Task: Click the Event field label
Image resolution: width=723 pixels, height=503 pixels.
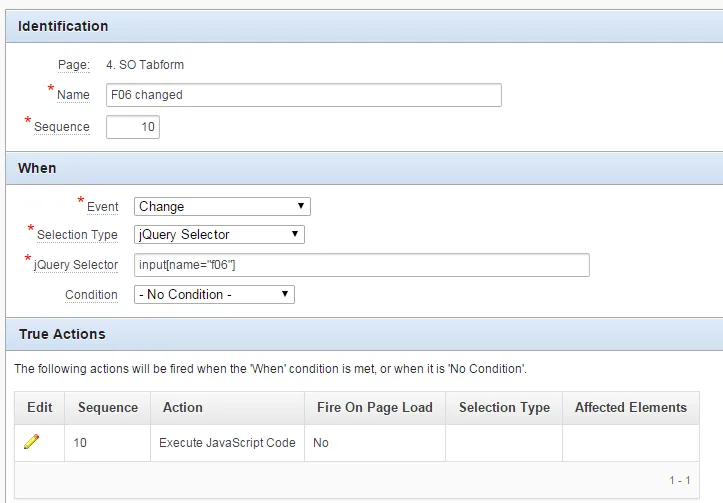Action: coord(102,207)
